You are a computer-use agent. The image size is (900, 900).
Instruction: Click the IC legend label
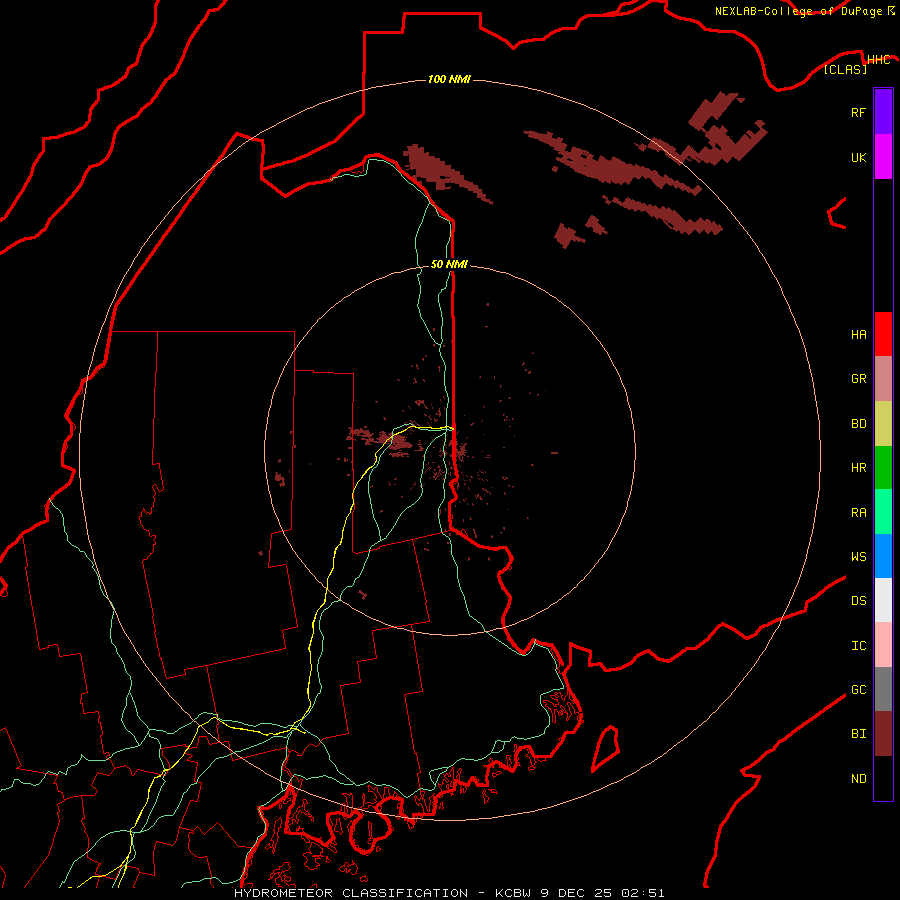(x=858, y=646)
